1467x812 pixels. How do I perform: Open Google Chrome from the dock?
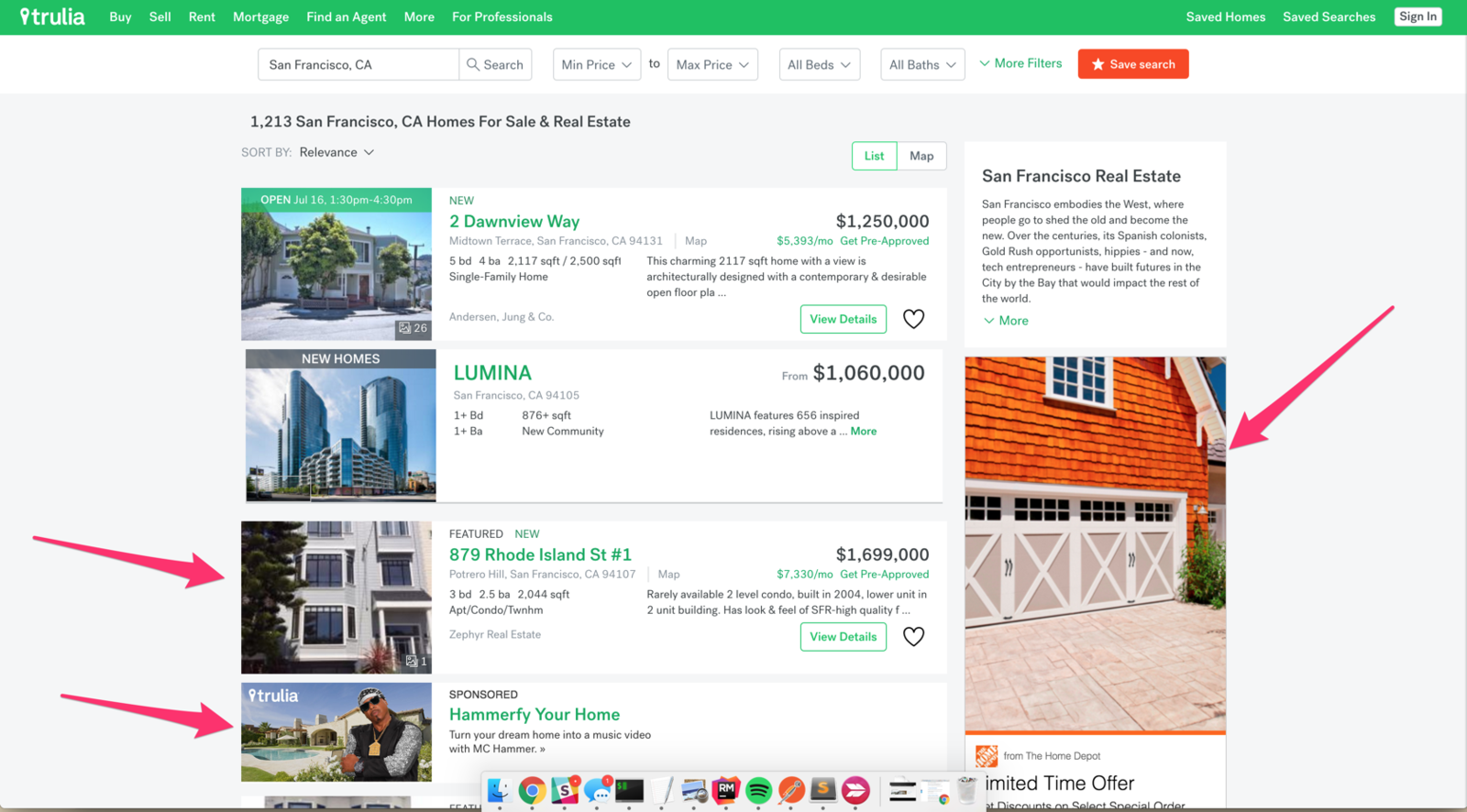532,790
